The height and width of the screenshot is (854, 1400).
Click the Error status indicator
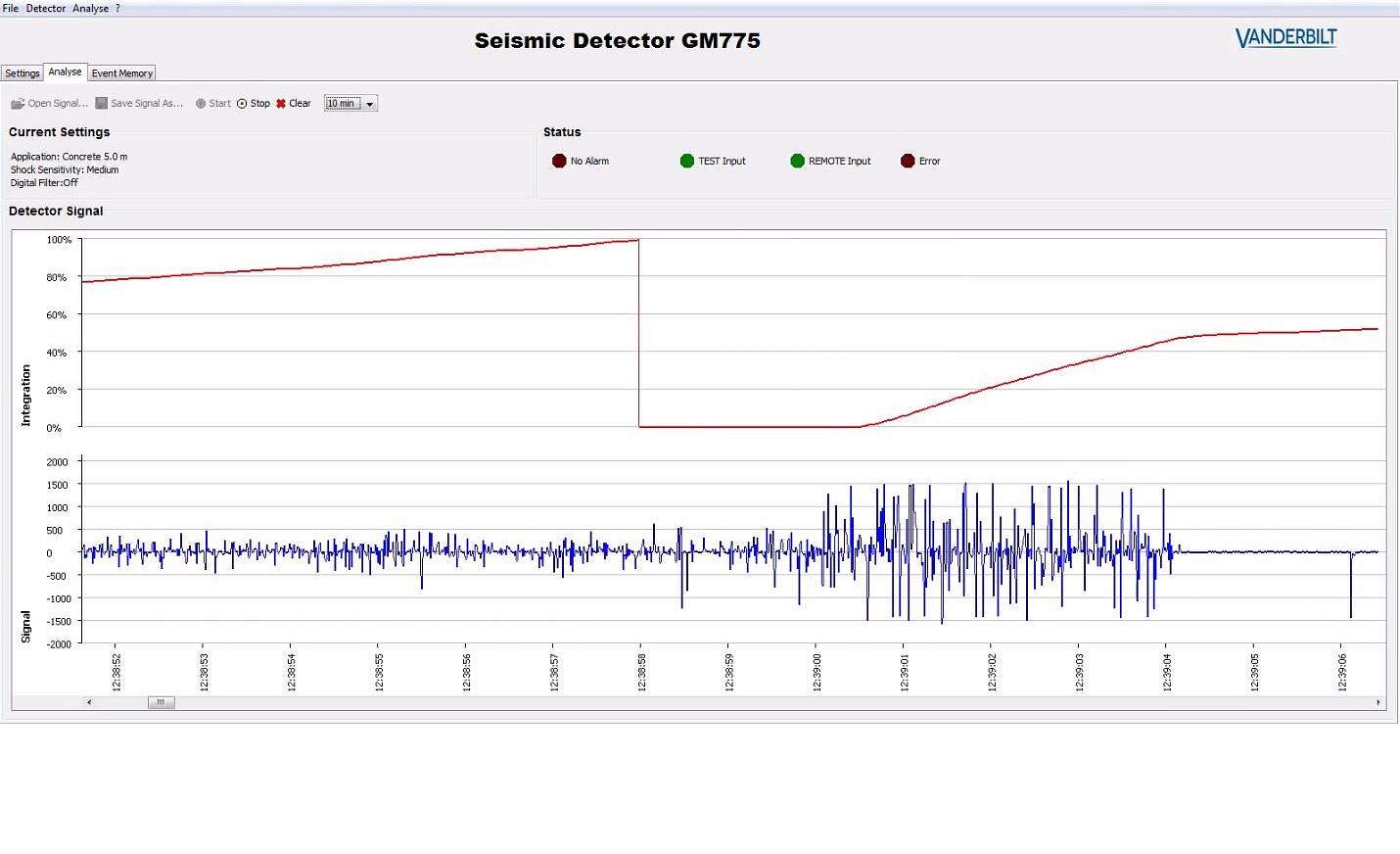(908, 161)
